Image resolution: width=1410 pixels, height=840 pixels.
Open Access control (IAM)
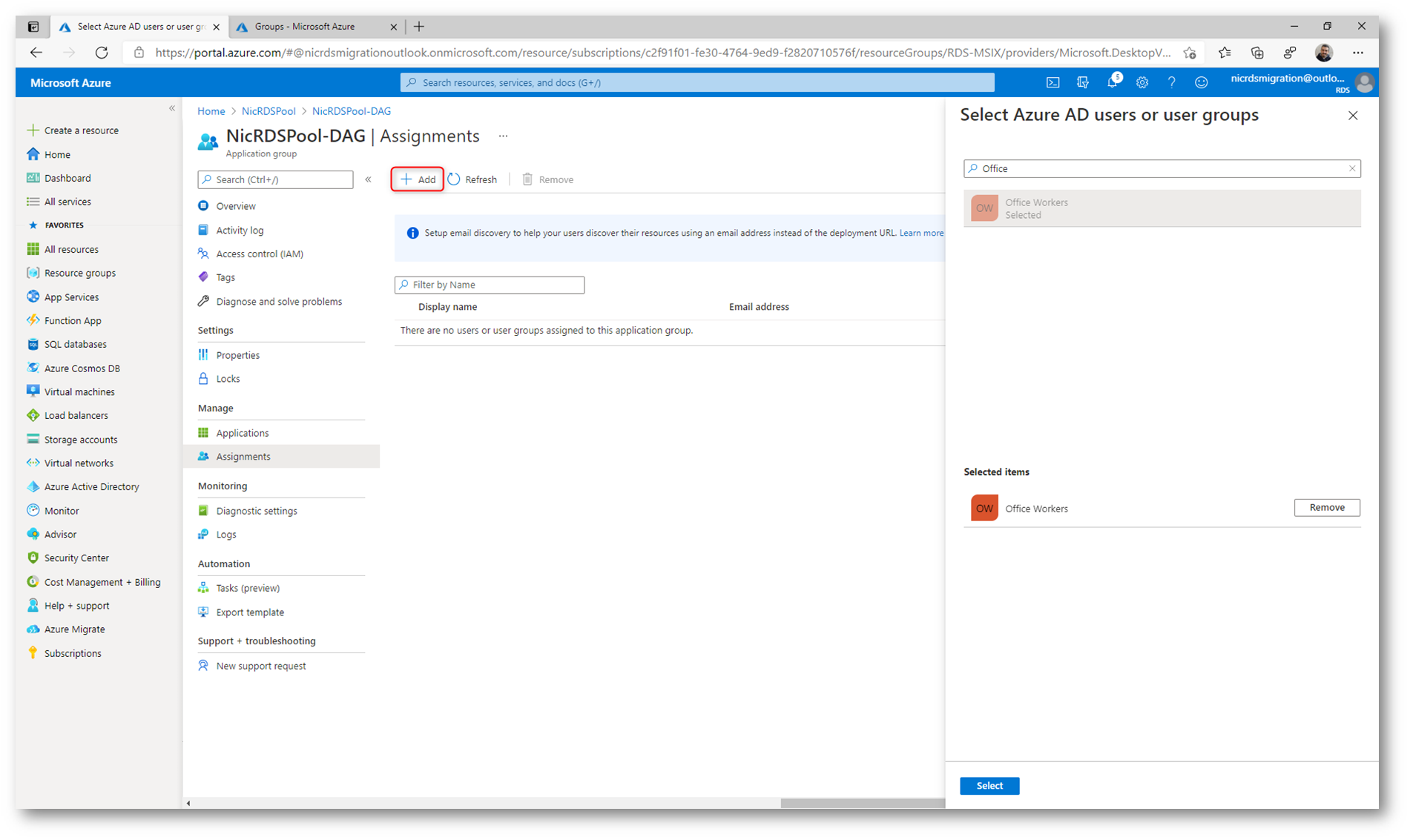[260, 254]
